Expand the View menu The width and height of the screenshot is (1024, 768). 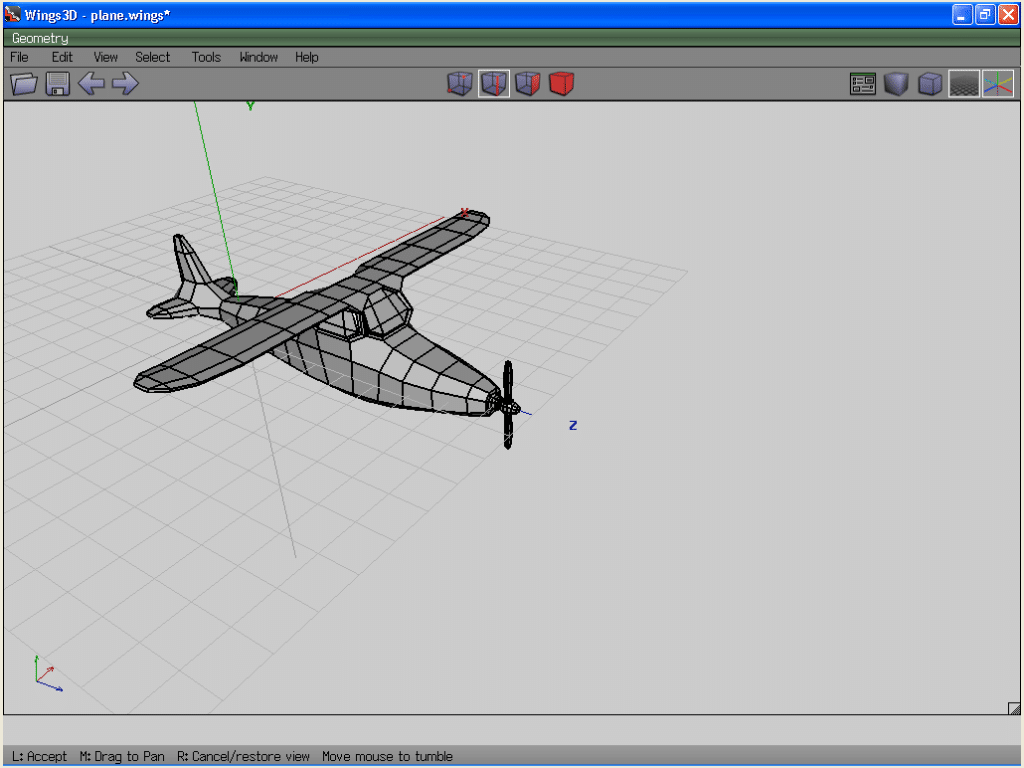105,57
